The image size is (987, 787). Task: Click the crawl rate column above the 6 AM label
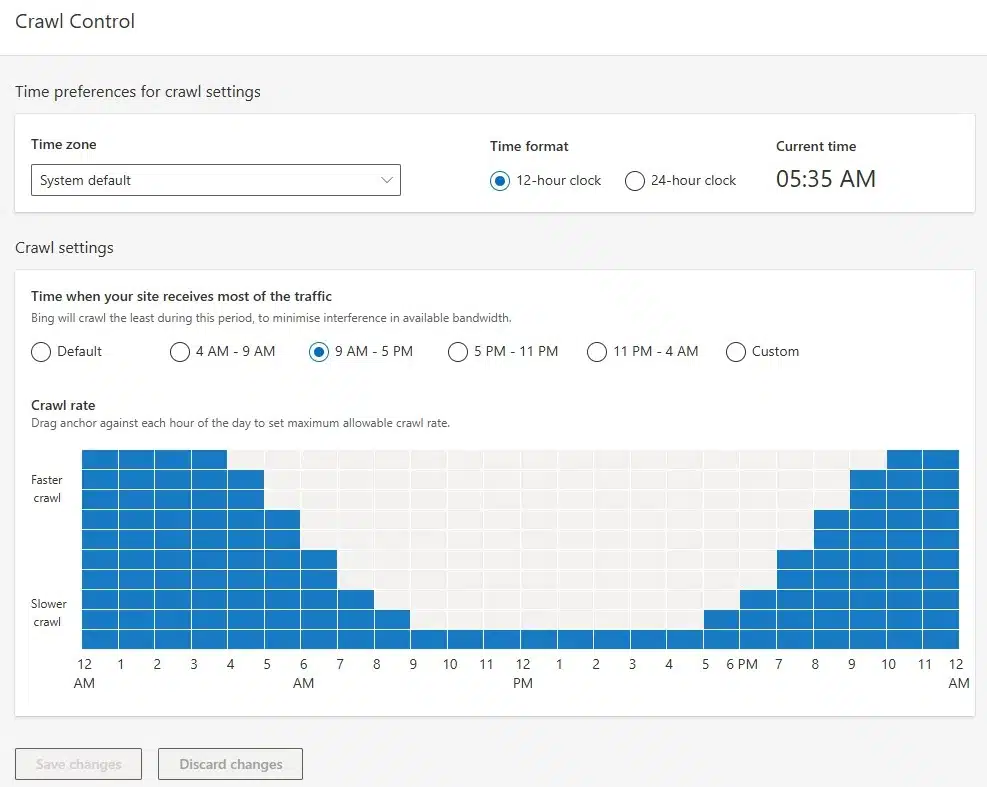(319, 549)
